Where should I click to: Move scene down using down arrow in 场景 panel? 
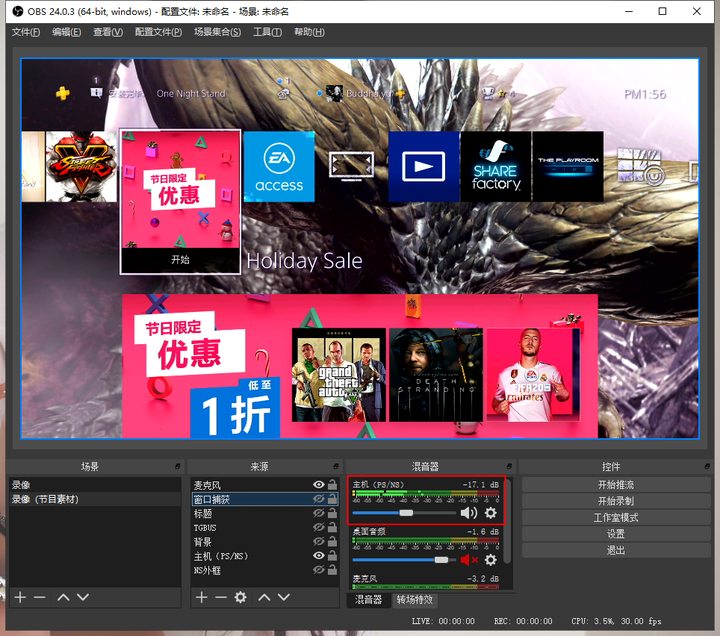[x=83, y=597]
